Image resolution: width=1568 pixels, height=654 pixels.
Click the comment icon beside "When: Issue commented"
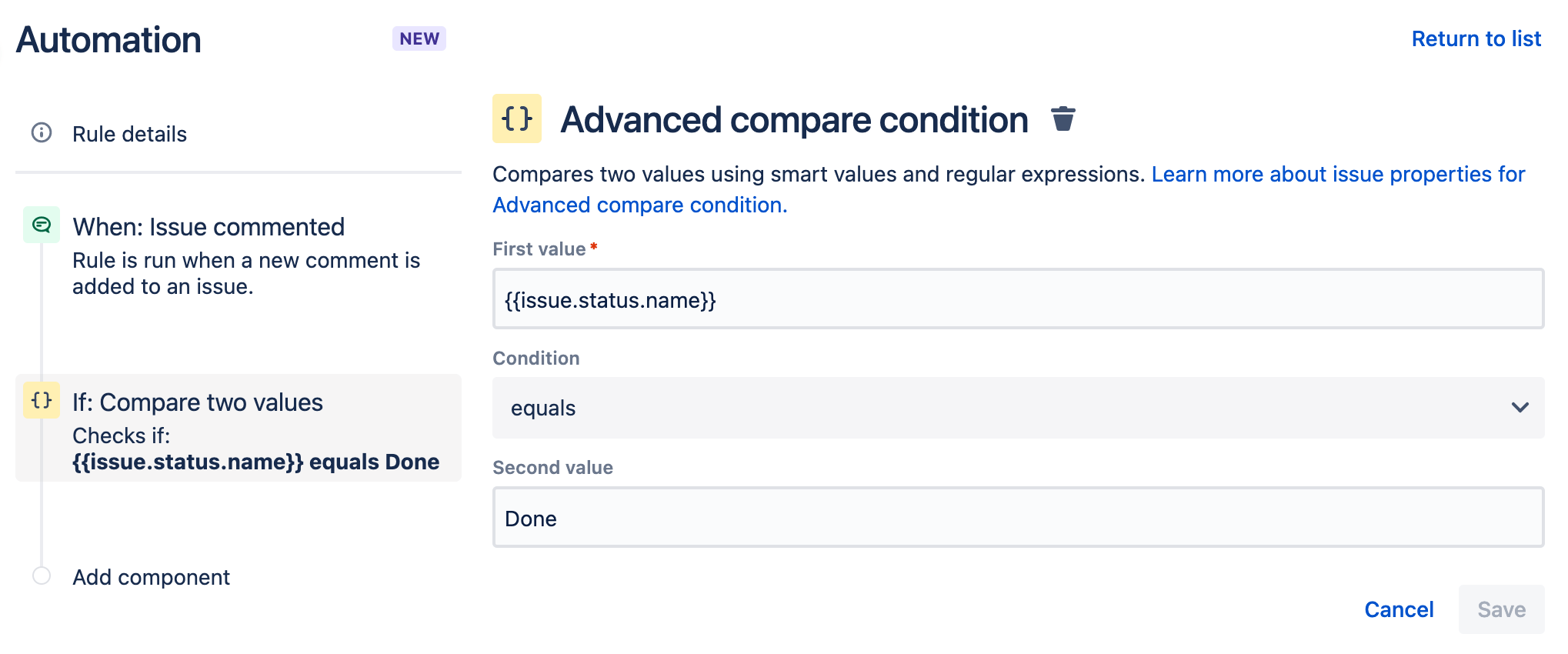(x=42, y=224)
